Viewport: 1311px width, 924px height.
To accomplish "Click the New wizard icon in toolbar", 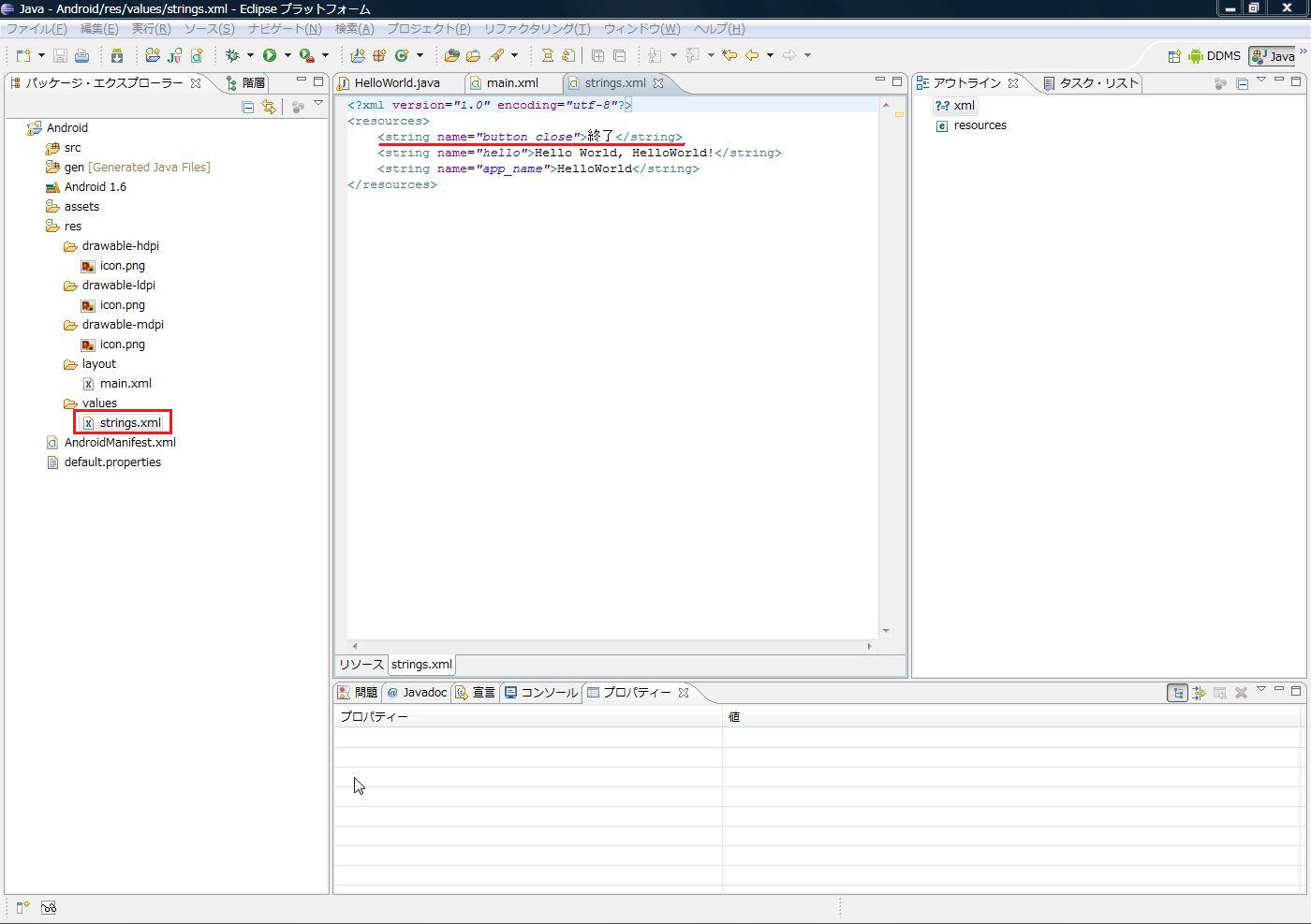I will (23, 55).
